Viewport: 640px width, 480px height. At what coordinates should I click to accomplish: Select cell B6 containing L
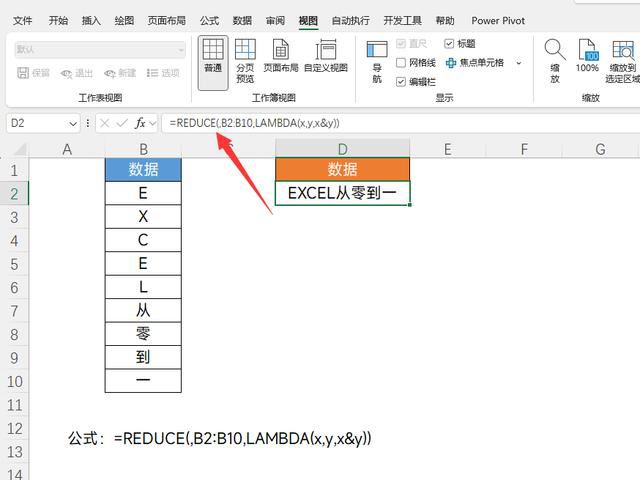tap(143, 287)
